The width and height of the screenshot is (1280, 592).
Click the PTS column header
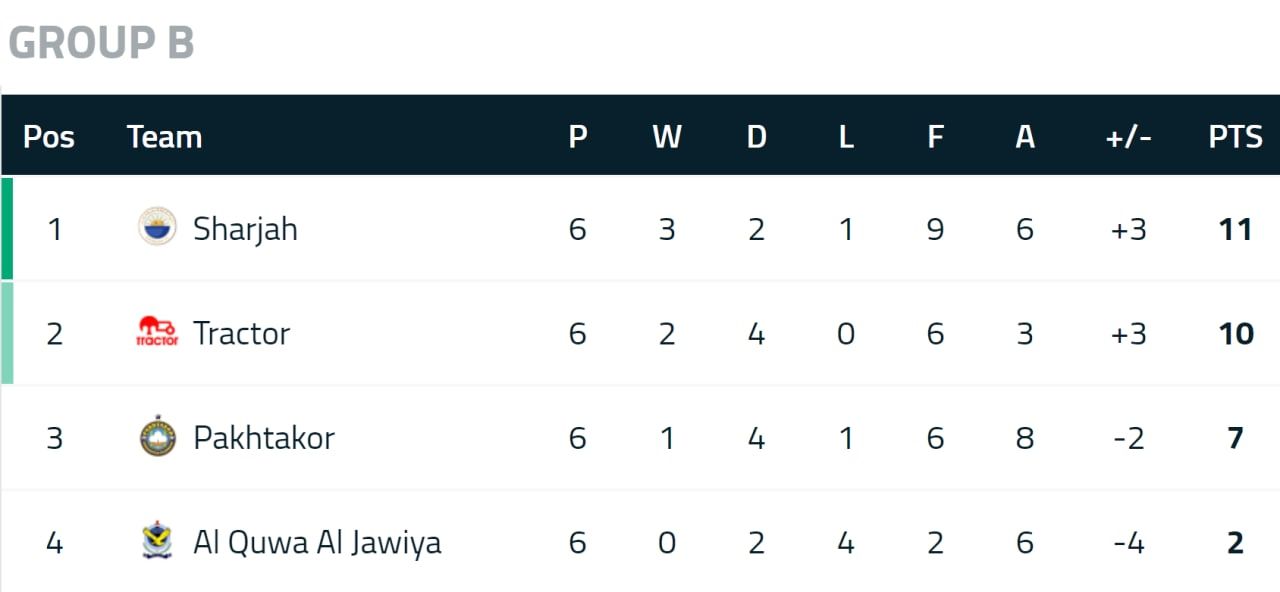(x=1235, y=136)
